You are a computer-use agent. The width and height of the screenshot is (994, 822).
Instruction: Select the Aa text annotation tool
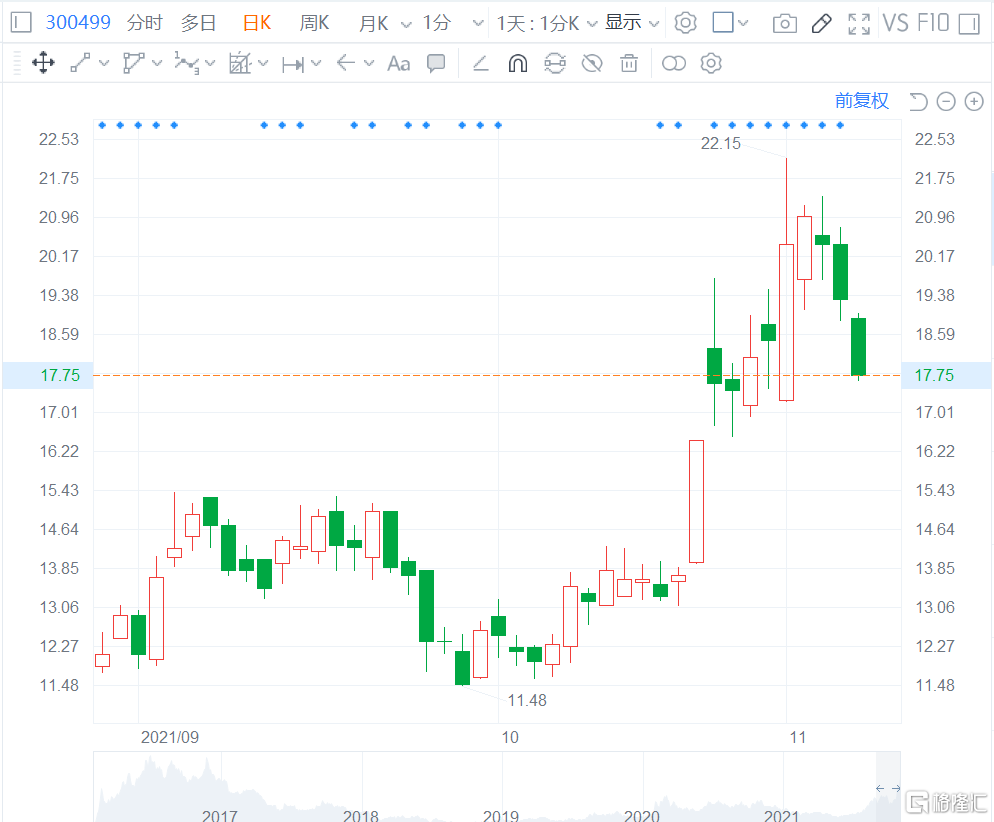399,63
